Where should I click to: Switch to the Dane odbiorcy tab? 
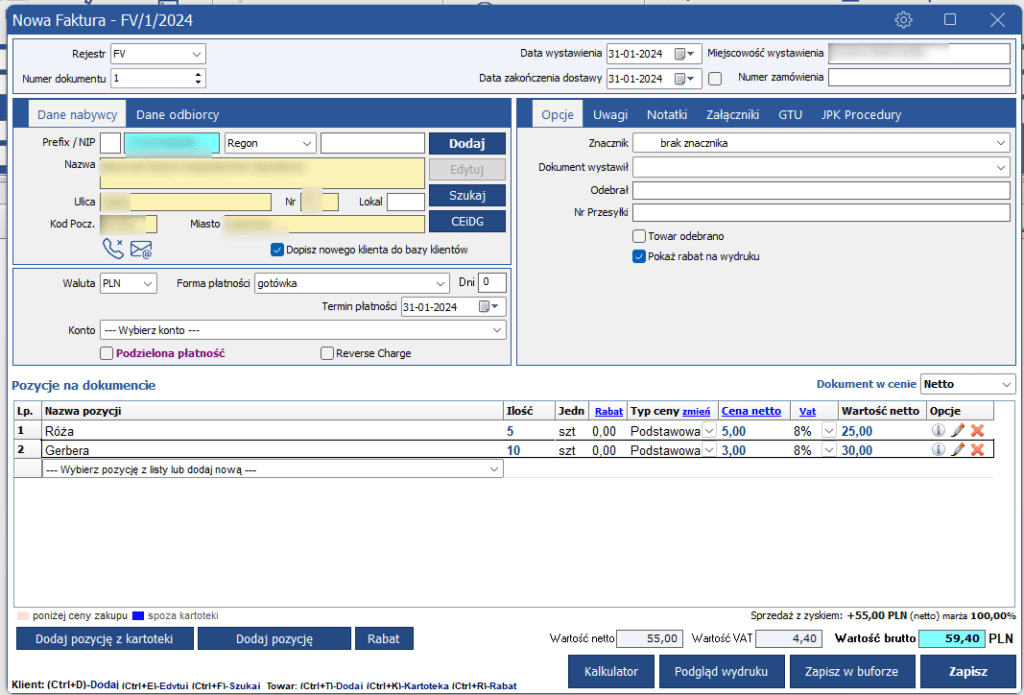177,115
